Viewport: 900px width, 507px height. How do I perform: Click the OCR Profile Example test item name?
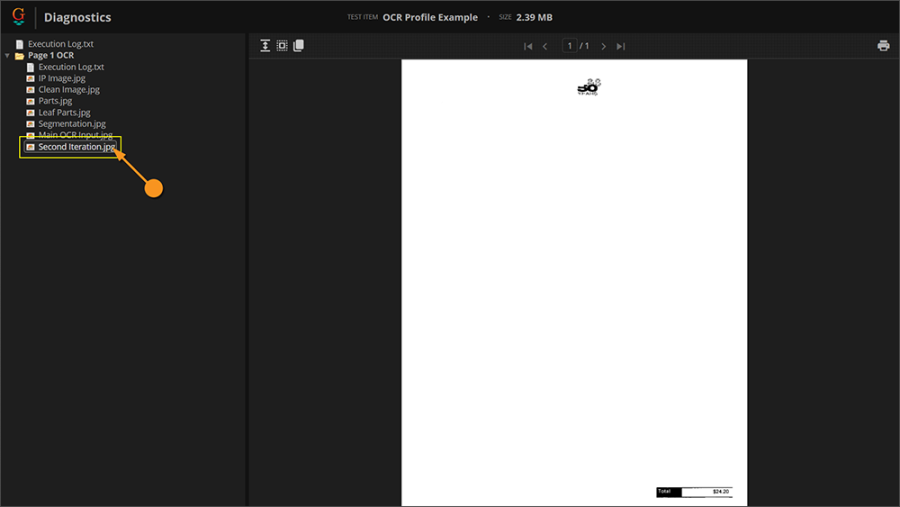430,17
